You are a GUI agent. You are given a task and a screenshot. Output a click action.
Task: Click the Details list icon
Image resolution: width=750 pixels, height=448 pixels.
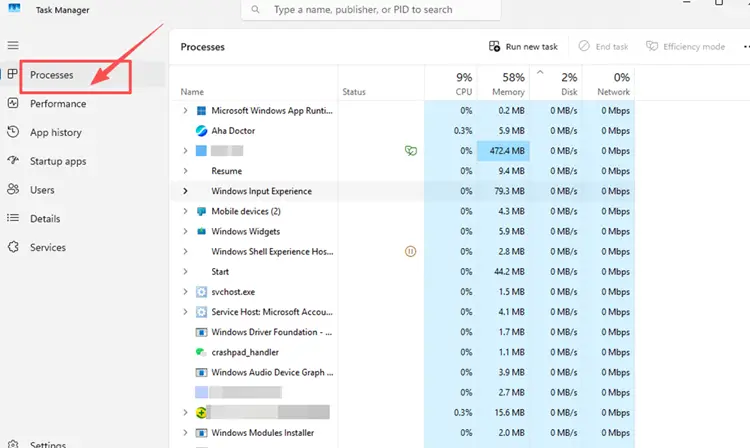point(13,218)
